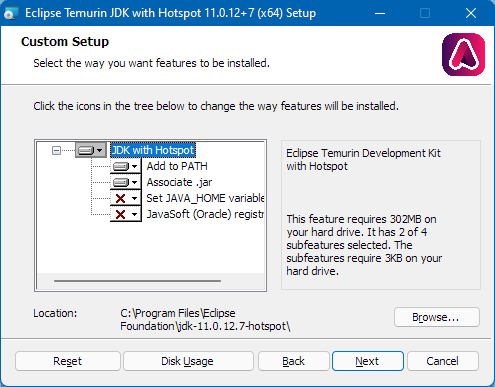Screen dimensions: 495x387
Task: Click the installer icon in title bar
Action: (10, 13)
